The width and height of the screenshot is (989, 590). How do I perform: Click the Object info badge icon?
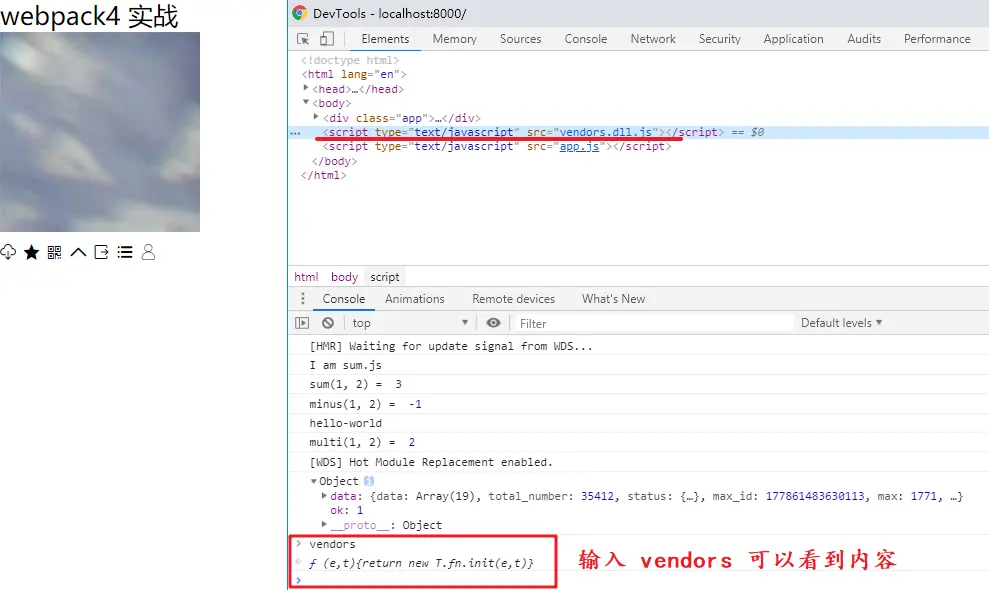coord(369,481)
